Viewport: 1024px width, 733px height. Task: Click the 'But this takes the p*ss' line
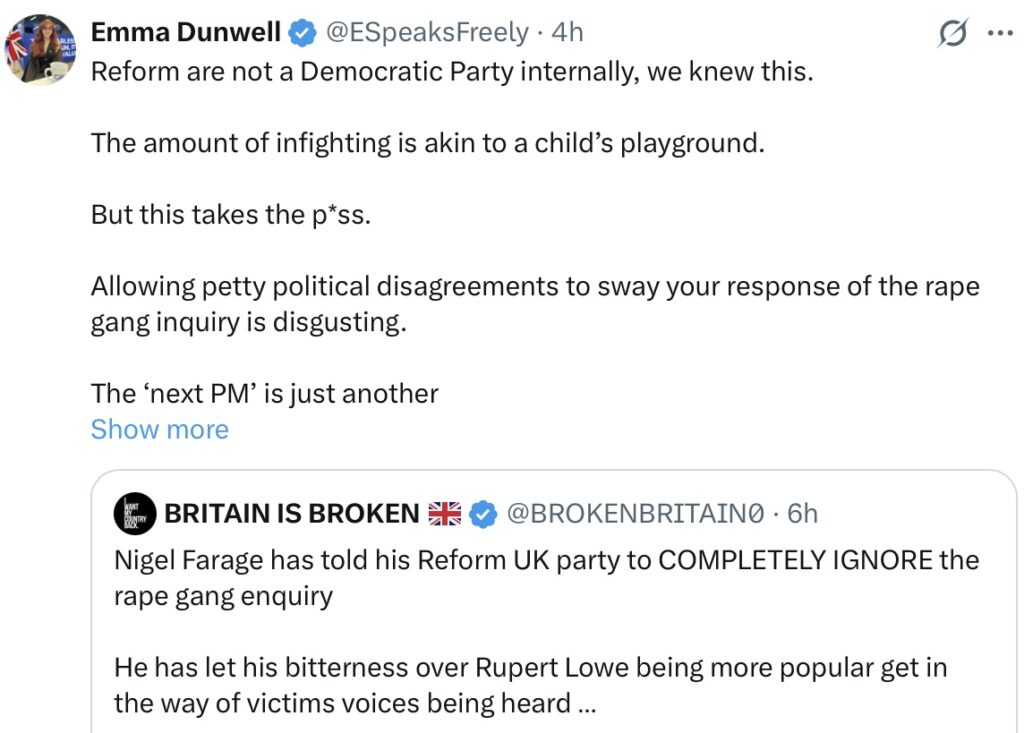[231, 214]
